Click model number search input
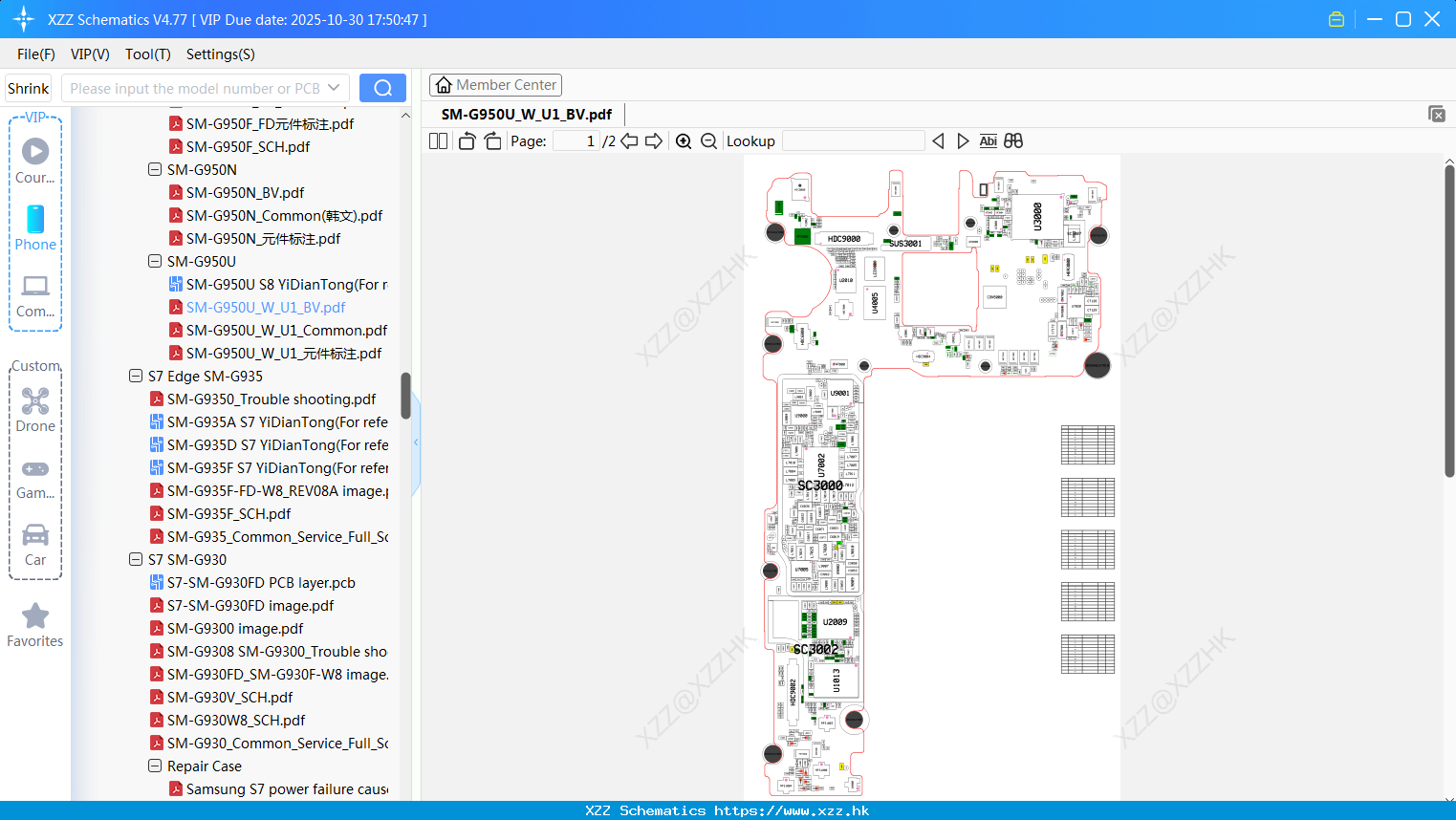The width and height of the screenshot is (1456, 820). coord(195,88)
